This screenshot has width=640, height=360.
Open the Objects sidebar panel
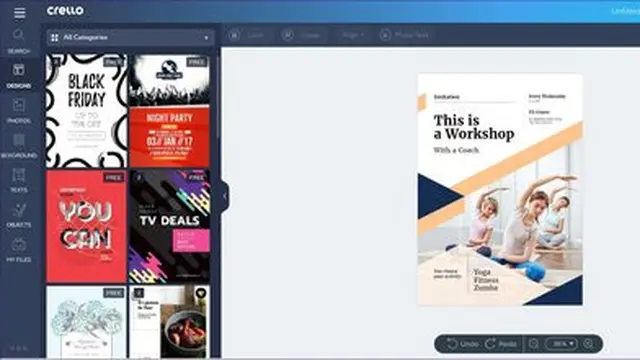(x=19, y=215)
